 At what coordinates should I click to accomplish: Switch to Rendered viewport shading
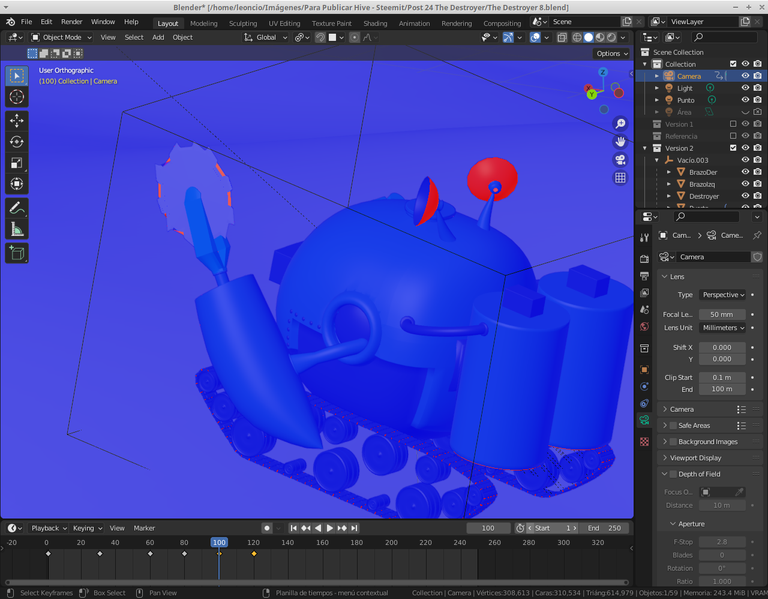pos(611,37)
